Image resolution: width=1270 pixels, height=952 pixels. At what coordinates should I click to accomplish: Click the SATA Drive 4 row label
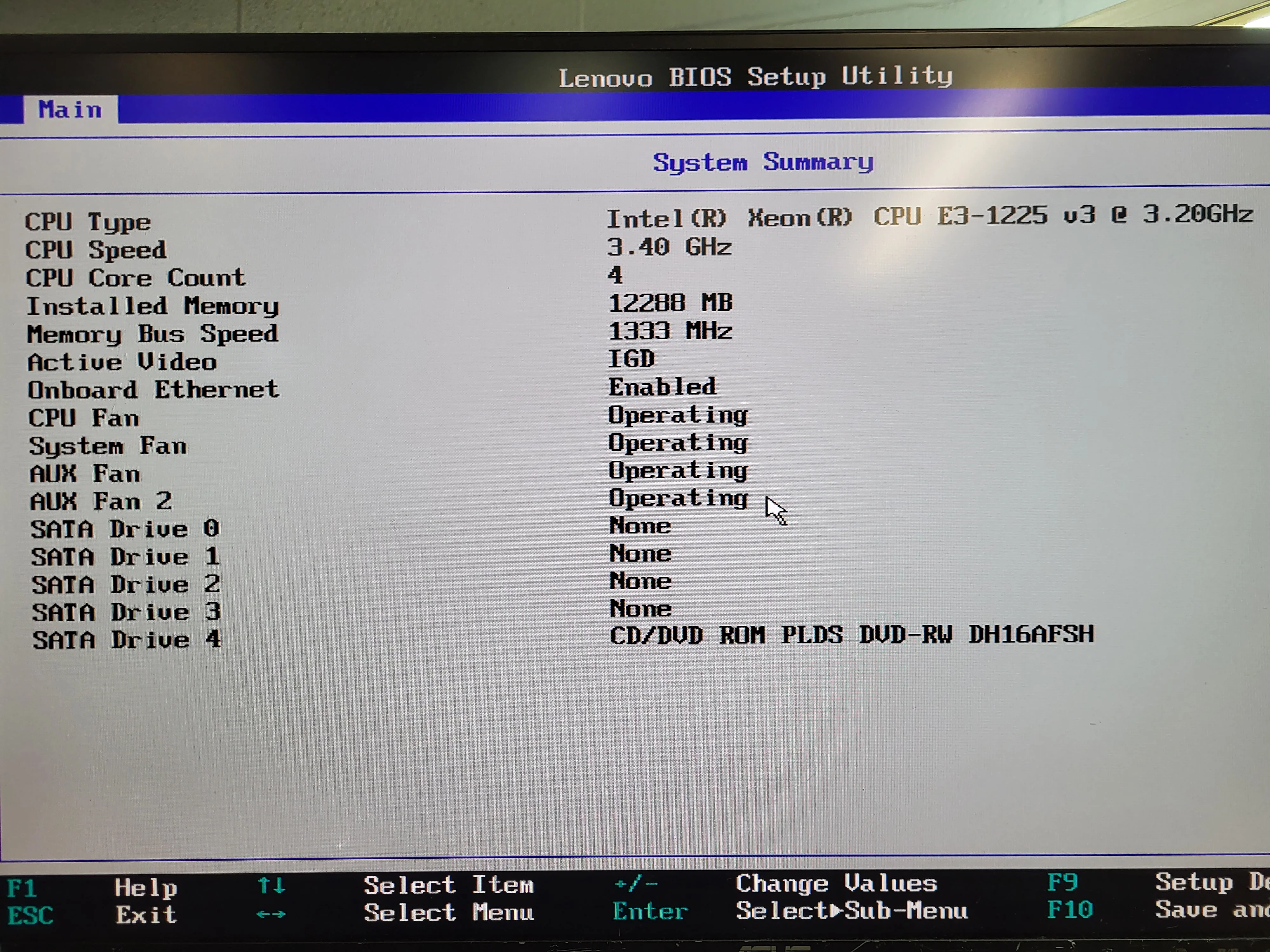tap(127, 639)
